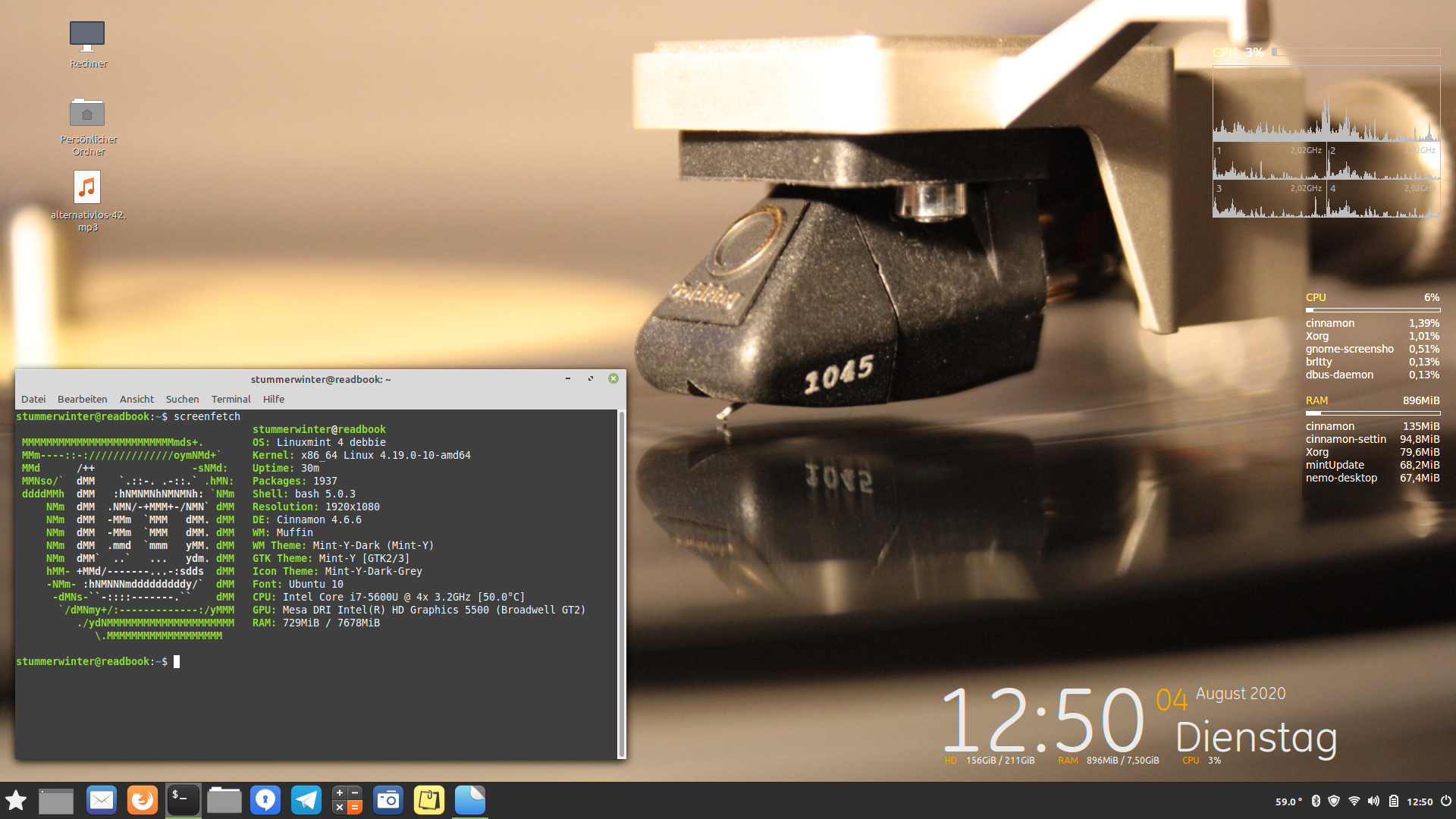Click the terminal prompt cursor line
The height and width of the screenshot is (819, 1456).
pos(98,661)
